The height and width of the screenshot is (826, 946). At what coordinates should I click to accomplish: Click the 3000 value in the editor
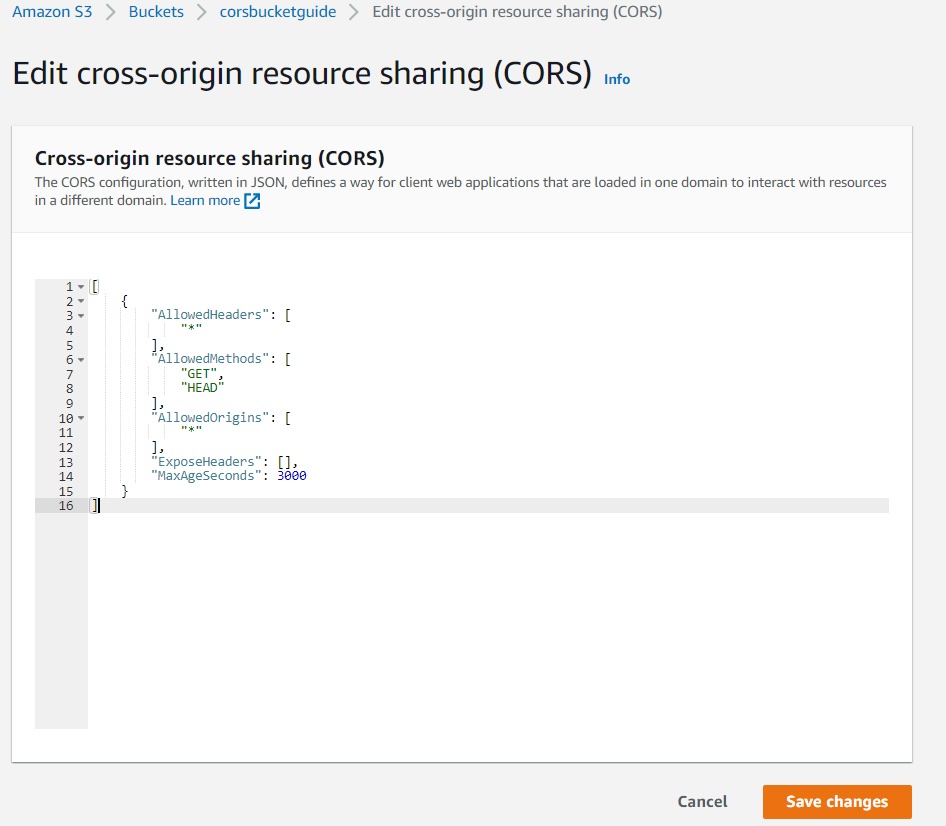coord(291,476)
